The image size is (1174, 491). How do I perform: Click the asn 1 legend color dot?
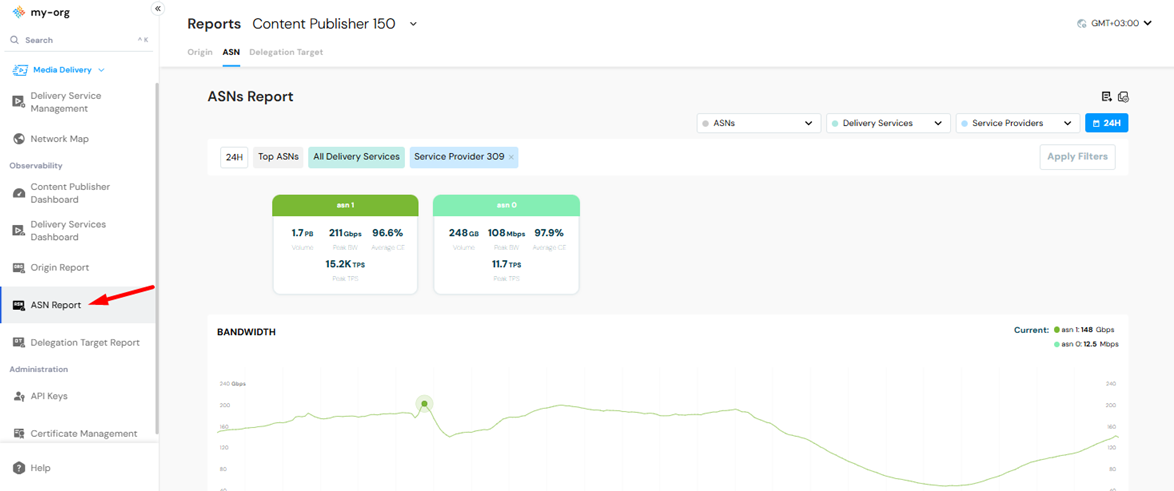(x=1056, y=329)
